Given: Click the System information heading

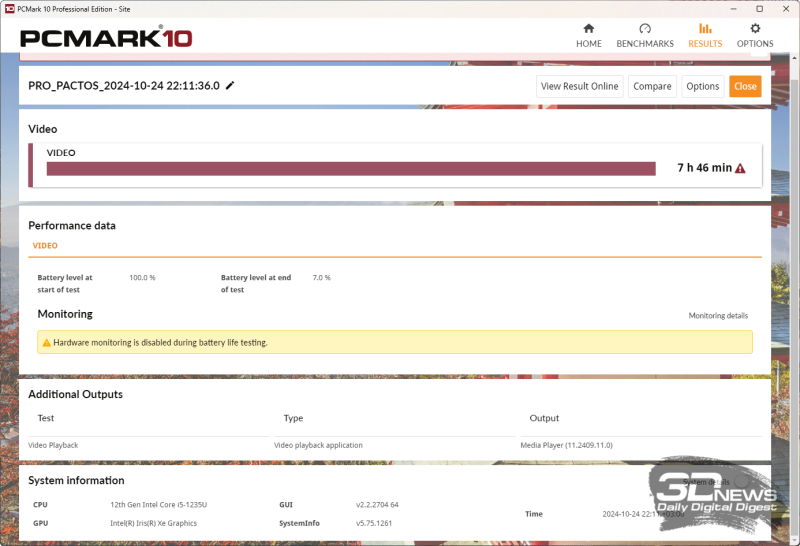Looking at the screenshot, I should (x=76, y=481).
